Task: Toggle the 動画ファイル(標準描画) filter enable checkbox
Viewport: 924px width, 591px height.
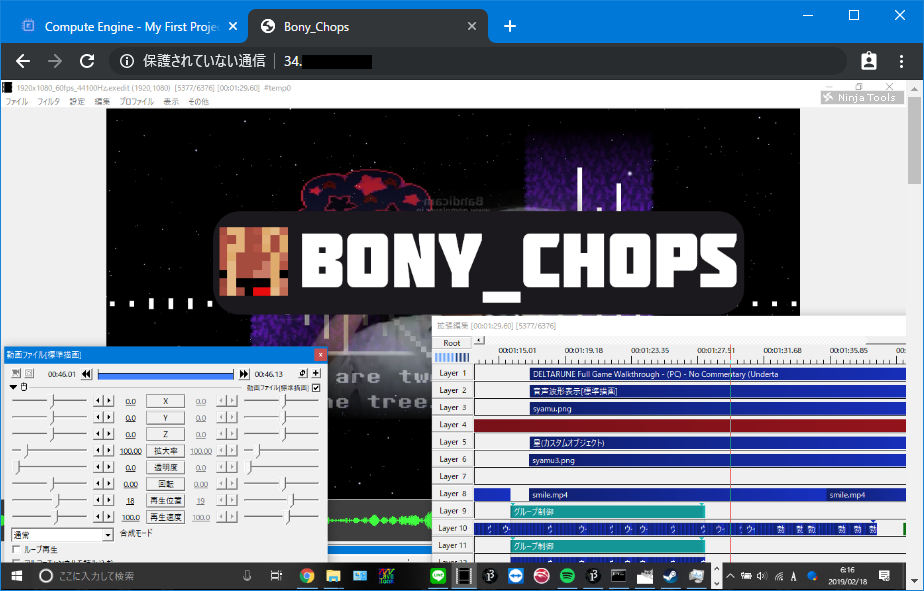Action: [316, 387]
